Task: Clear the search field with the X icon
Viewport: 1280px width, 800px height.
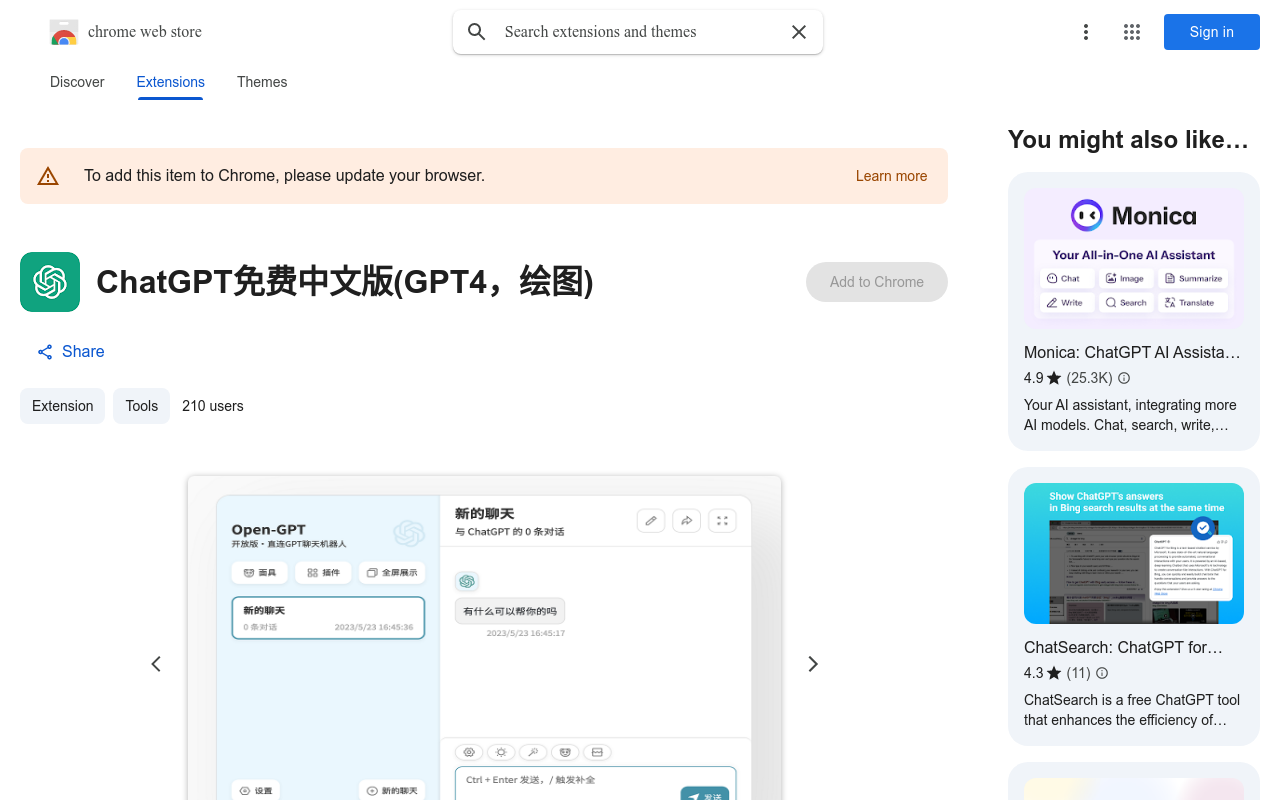Action: pos(798,31)
